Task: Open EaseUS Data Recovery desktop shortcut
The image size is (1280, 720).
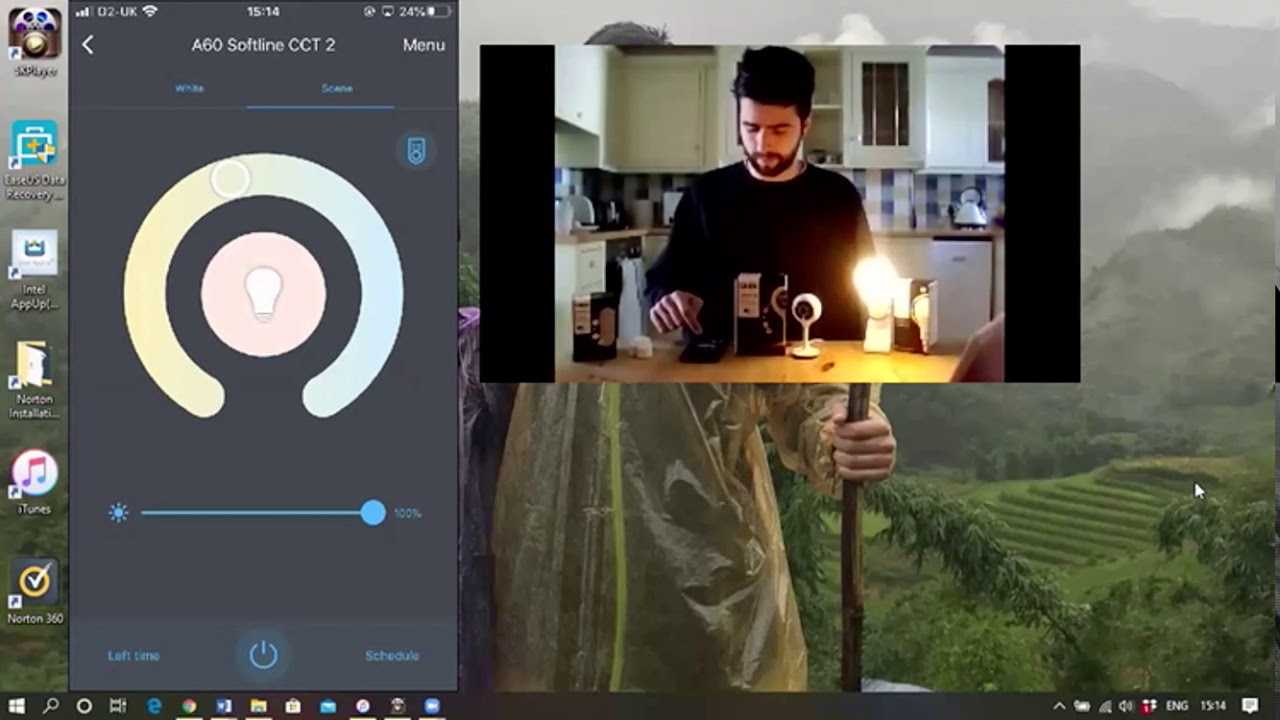Action: [34, 159]
